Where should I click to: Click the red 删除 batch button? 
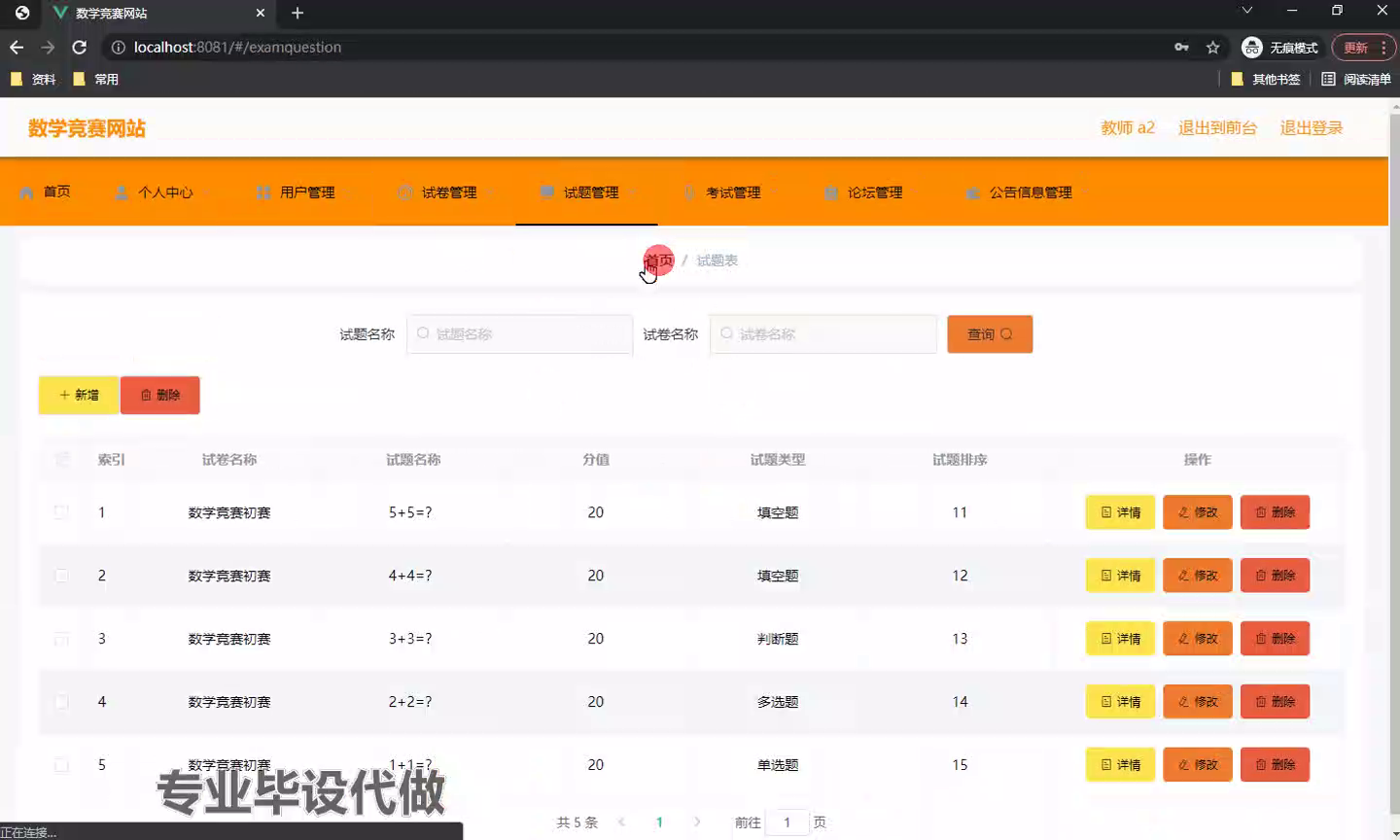(x=160, y=395)
